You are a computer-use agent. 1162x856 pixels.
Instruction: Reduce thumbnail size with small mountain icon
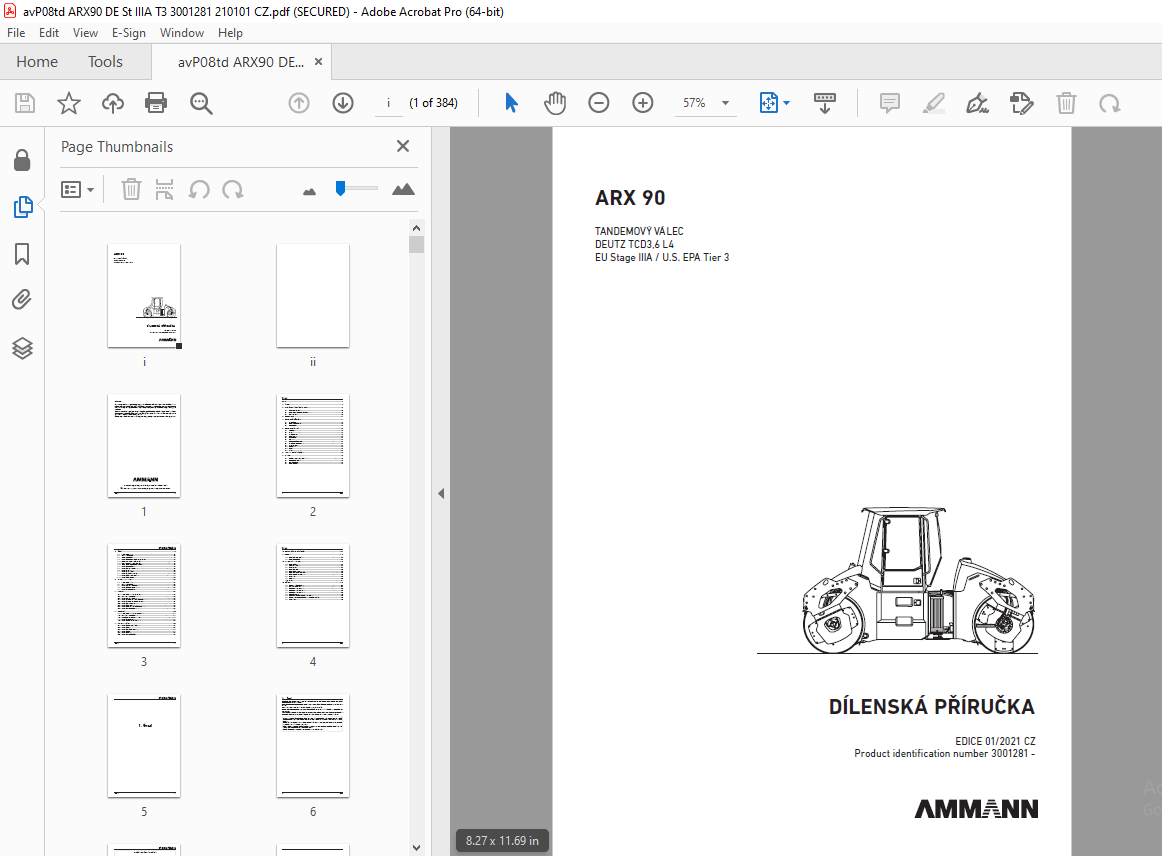coord(310,192)
